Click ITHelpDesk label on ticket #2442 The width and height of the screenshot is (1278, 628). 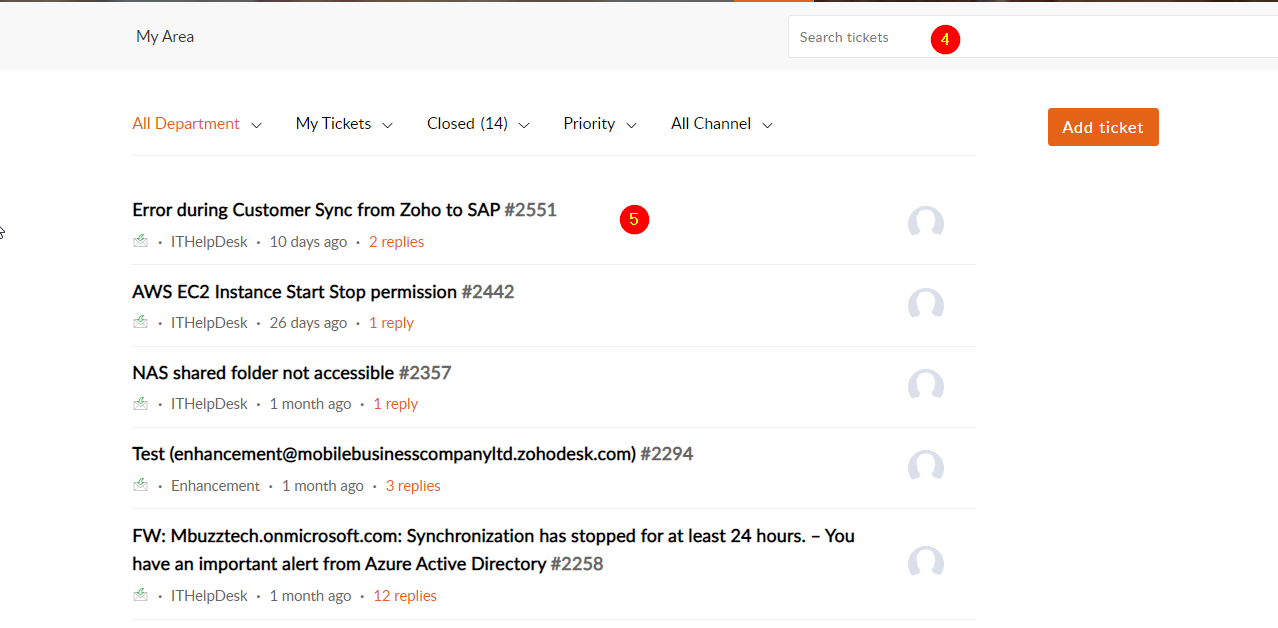click(x=209, y=323)
